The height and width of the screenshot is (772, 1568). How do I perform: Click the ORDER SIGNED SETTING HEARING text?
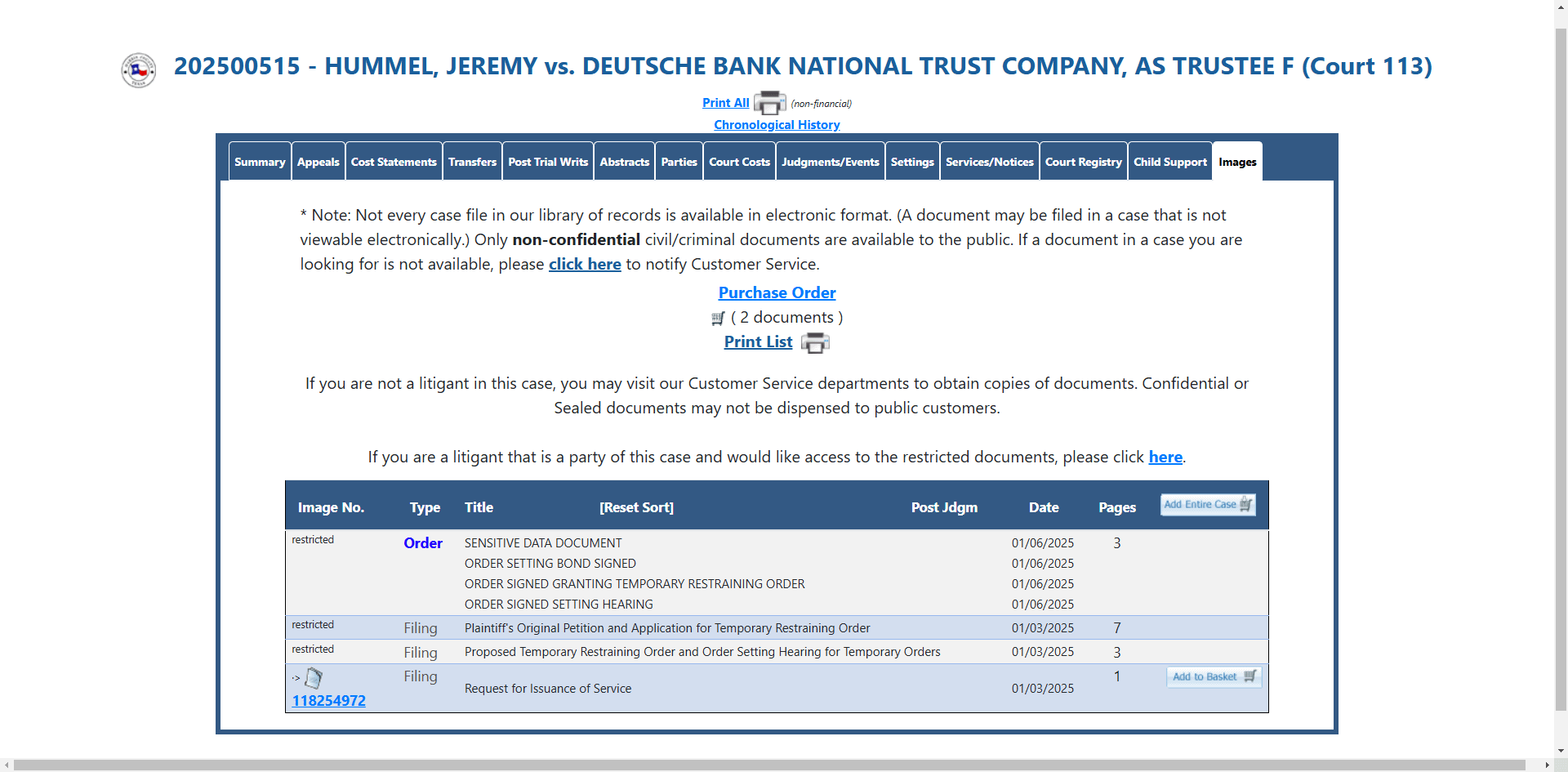click(x=559, y=605)
